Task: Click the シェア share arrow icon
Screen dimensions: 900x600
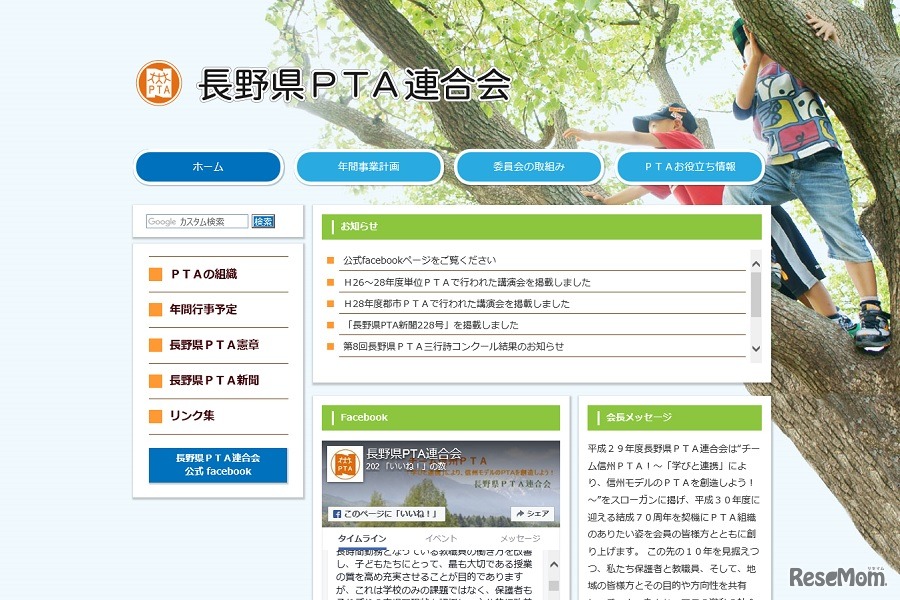Action: 520,513
